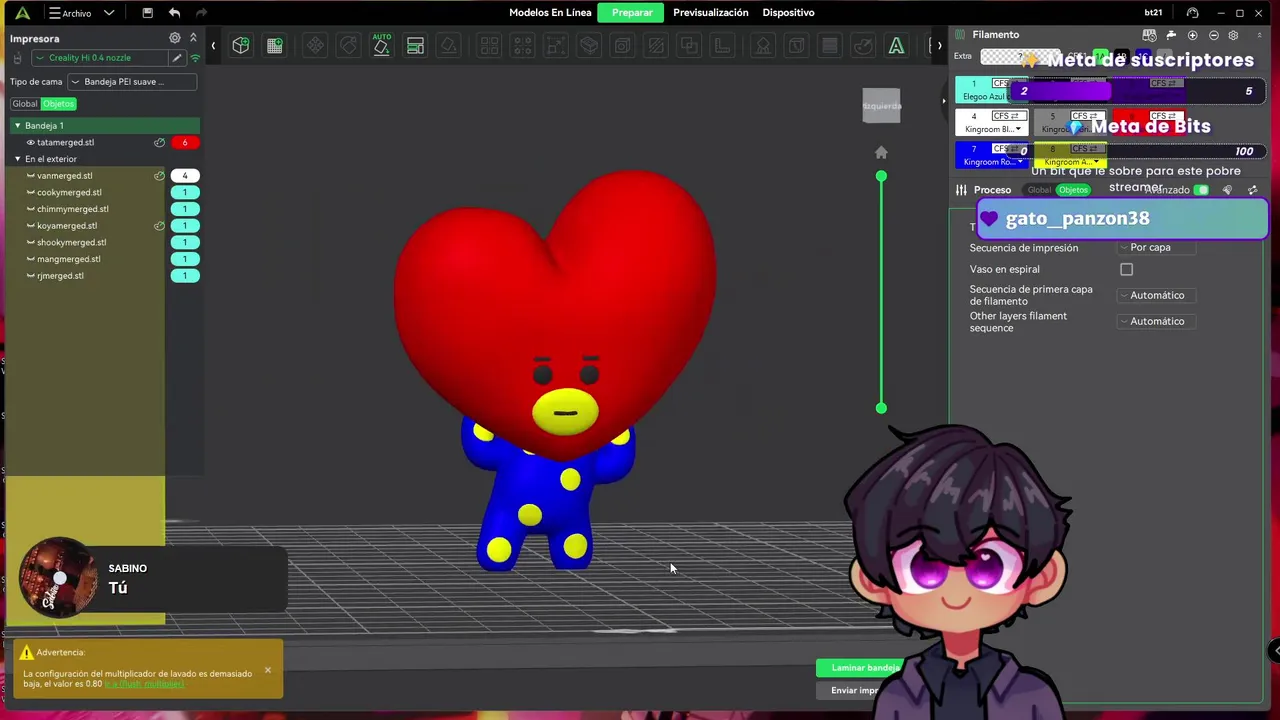The image size is (1280, 720).
Task: Close the Advertencia warning notification
Action: [268, 670]
